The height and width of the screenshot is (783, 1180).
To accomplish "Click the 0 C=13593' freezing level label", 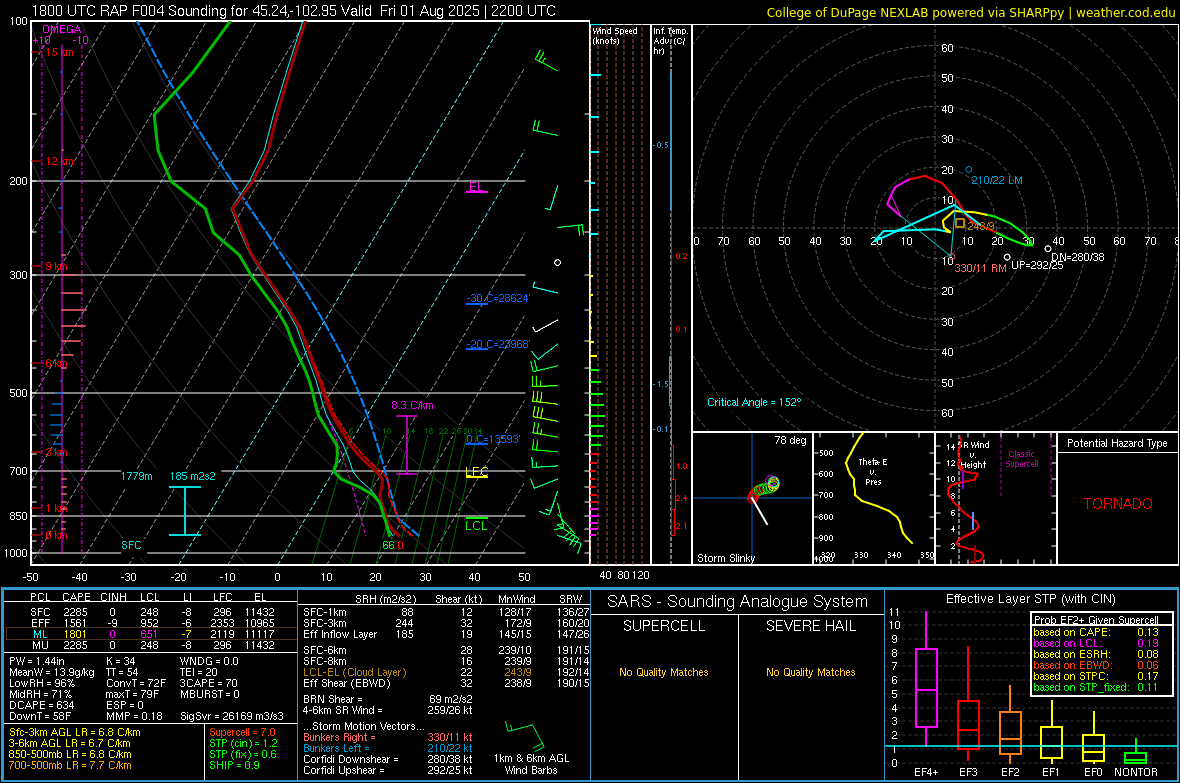I will click(x=493, y=439).
